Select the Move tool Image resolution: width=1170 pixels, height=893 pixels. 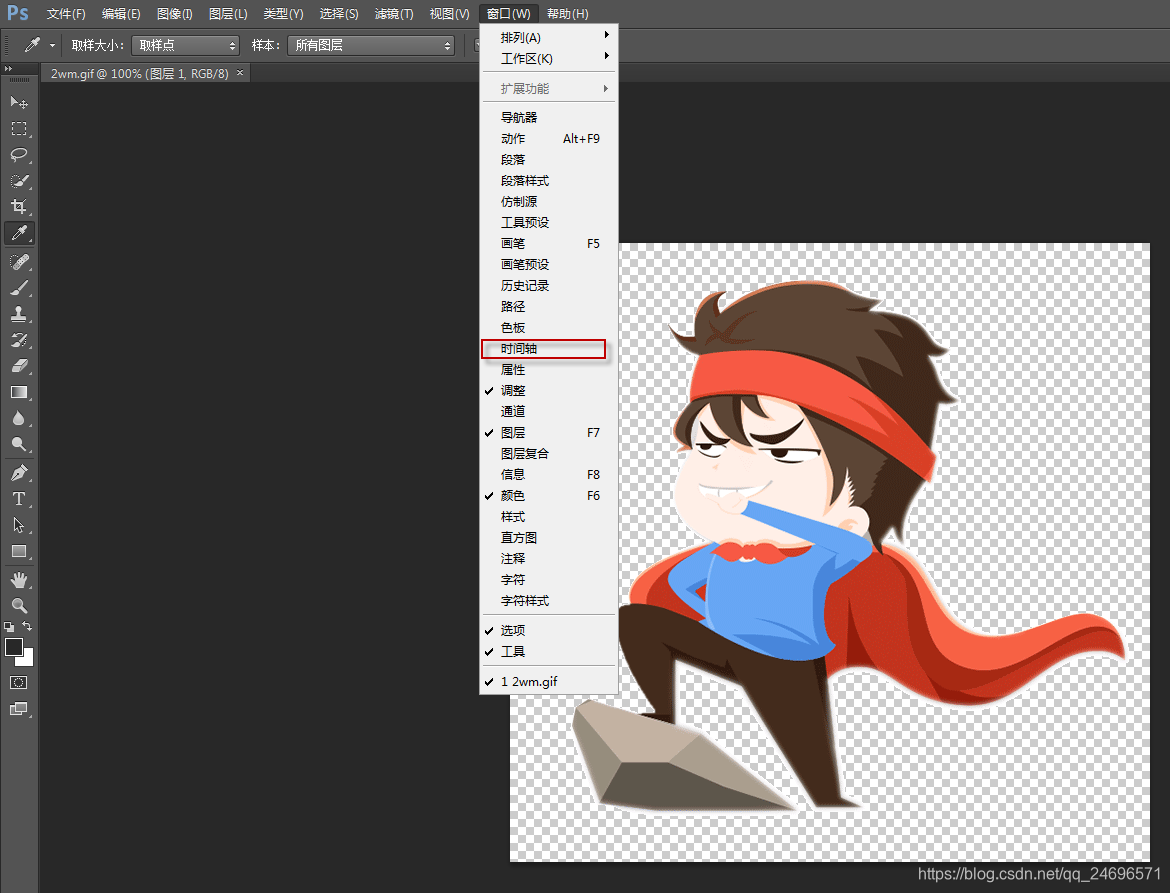[19, 102]
